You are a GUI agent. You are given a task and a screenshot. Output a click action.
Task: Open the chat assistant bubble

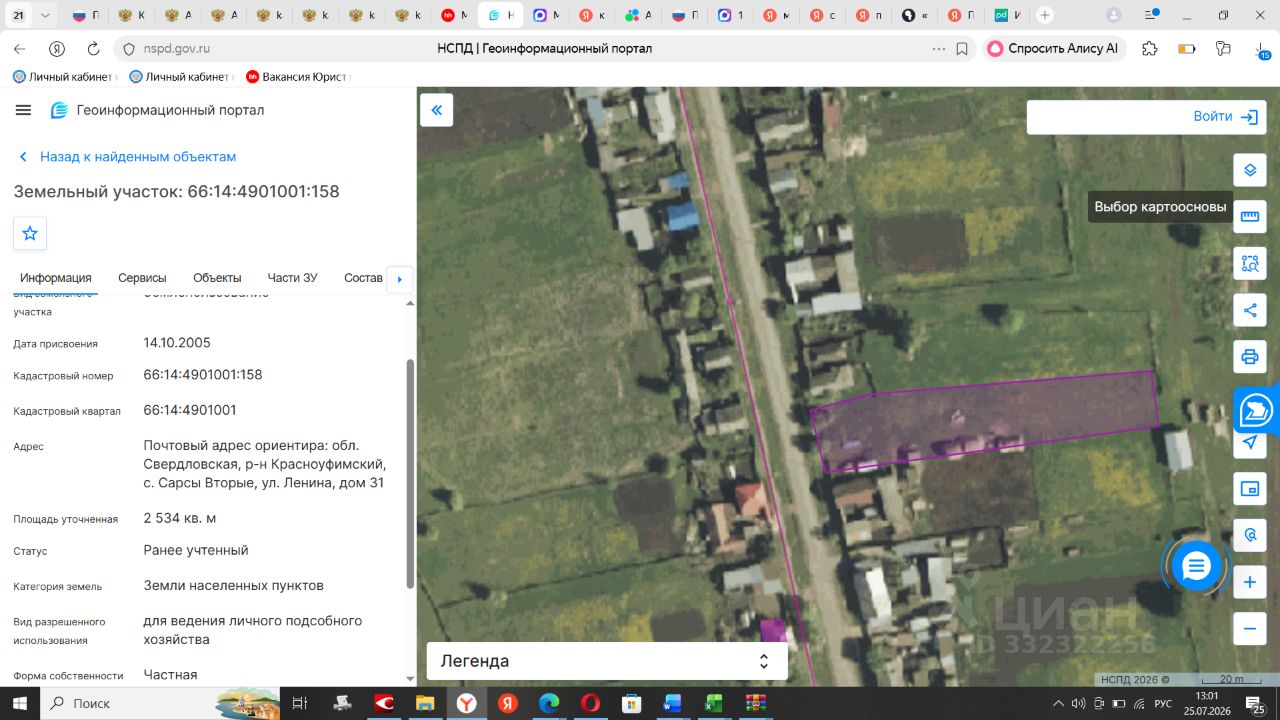[1196, 566]
